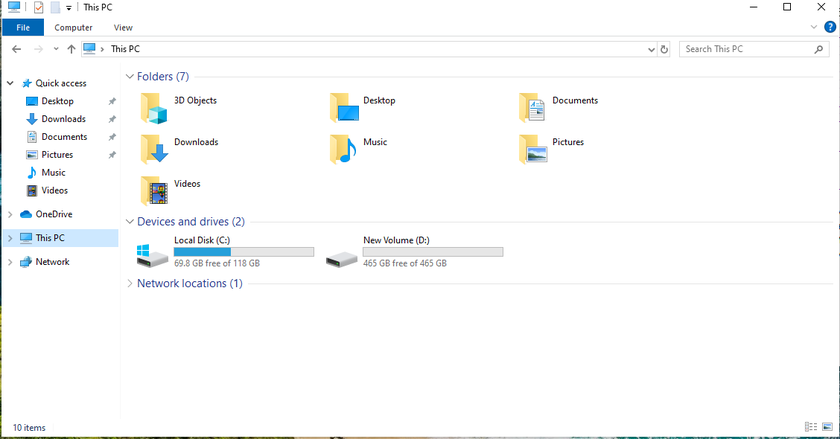Click the 'Devices and drives (2)' header label
840x439 pixels.
click(x=191, y=221)
